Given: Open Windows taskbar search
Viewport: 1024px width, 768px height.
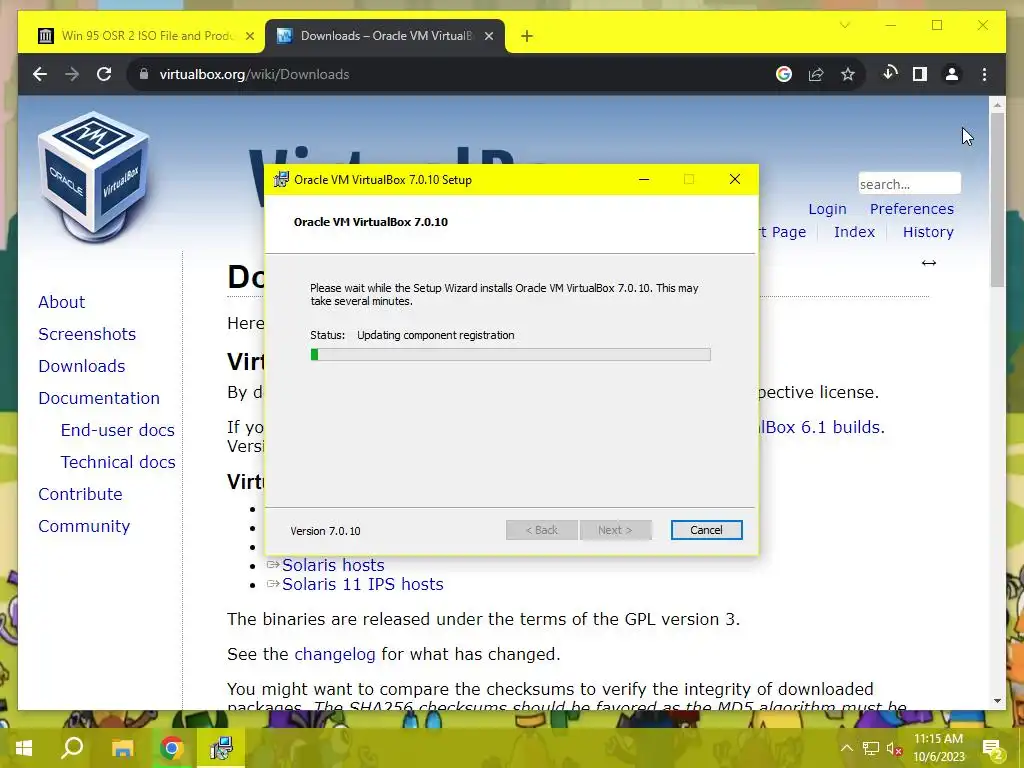Looking at the screenshot, I should tap(72, 748).
